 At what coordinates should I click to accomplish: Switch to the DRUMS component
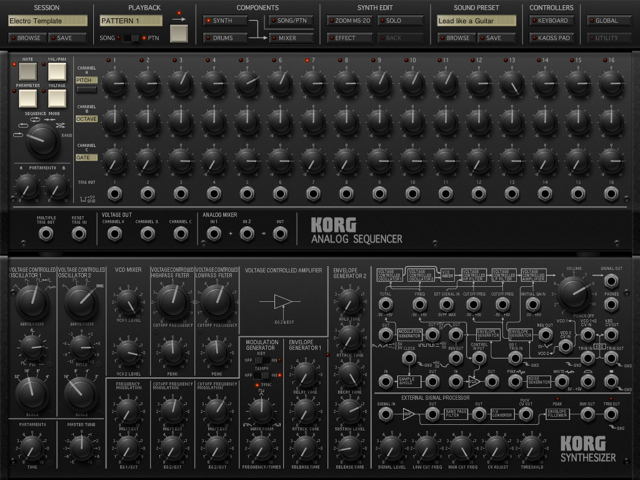coord(225,38)
